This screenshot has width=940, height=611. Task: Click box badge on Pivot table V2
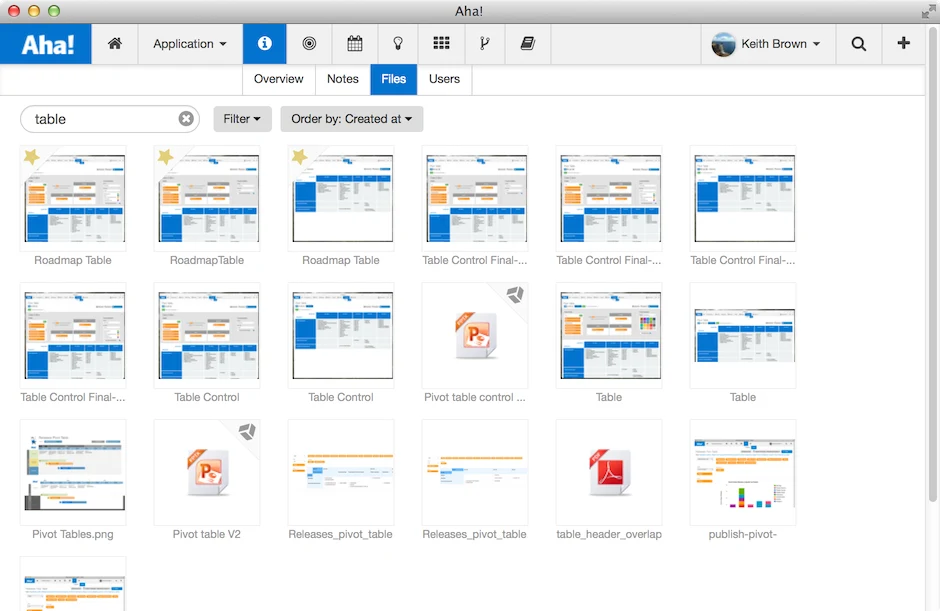pos(247,431)
